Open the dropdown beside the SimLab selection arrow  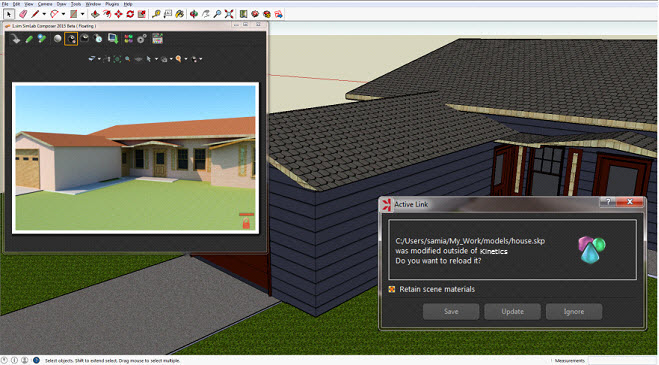pos(156,59)
